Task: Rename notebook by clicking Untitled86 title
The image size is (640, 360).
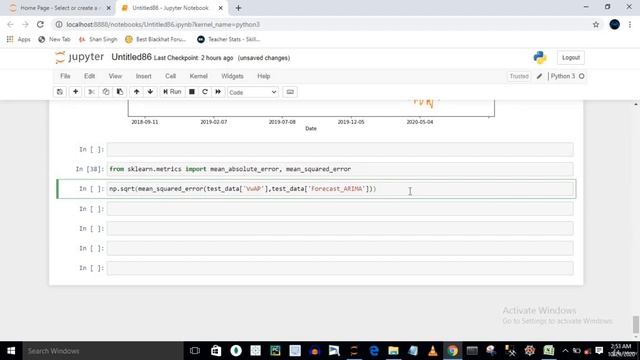Action: [131, 57]
